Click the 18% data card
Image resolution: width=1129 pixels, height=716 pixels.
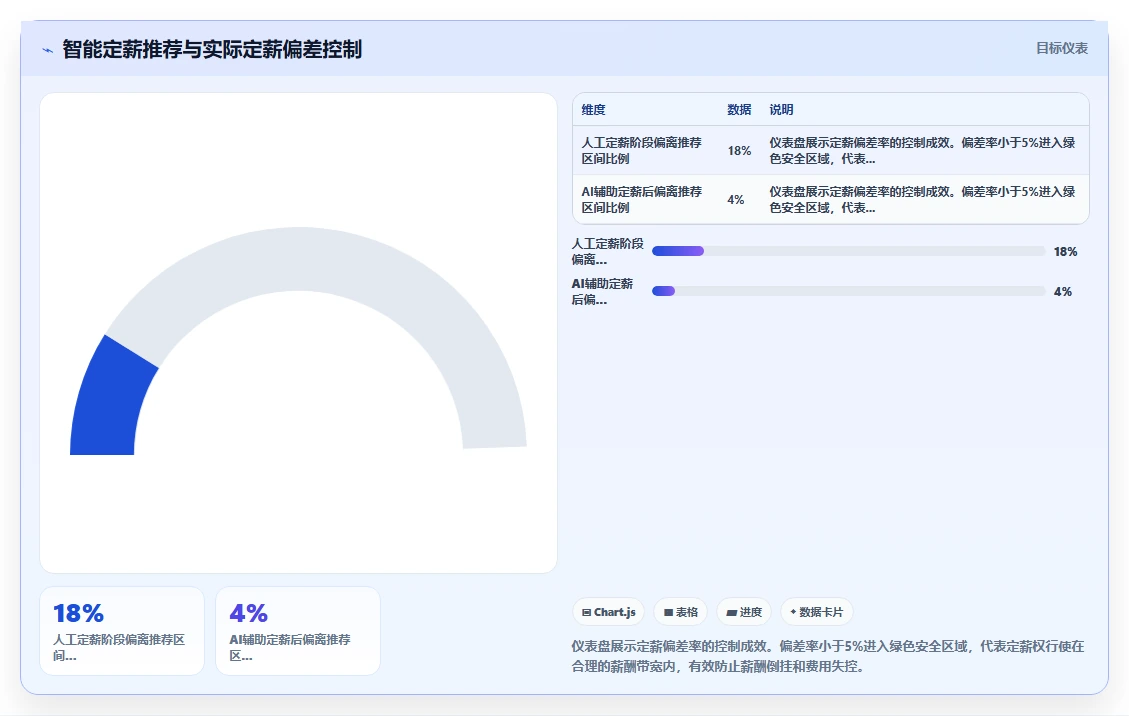pos(122,631)
